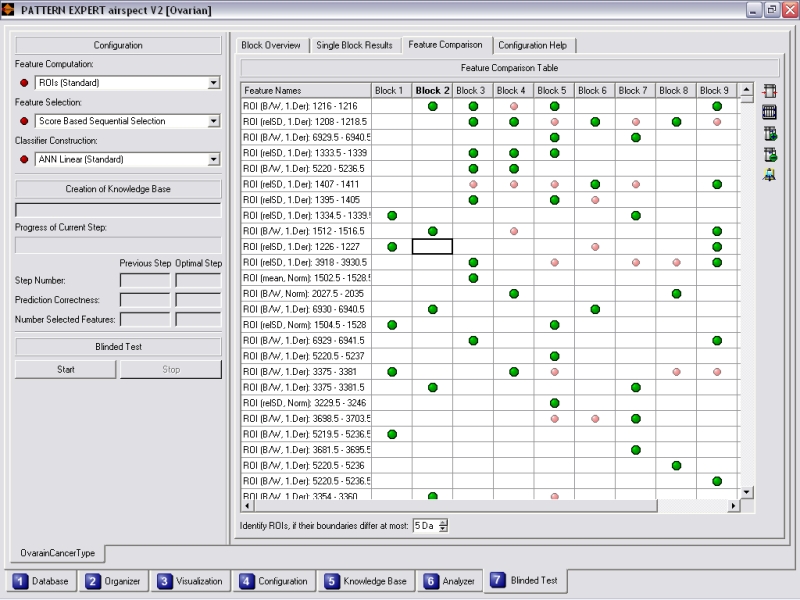Open the Analyzer step tab
800x600 pixels.
447,581
